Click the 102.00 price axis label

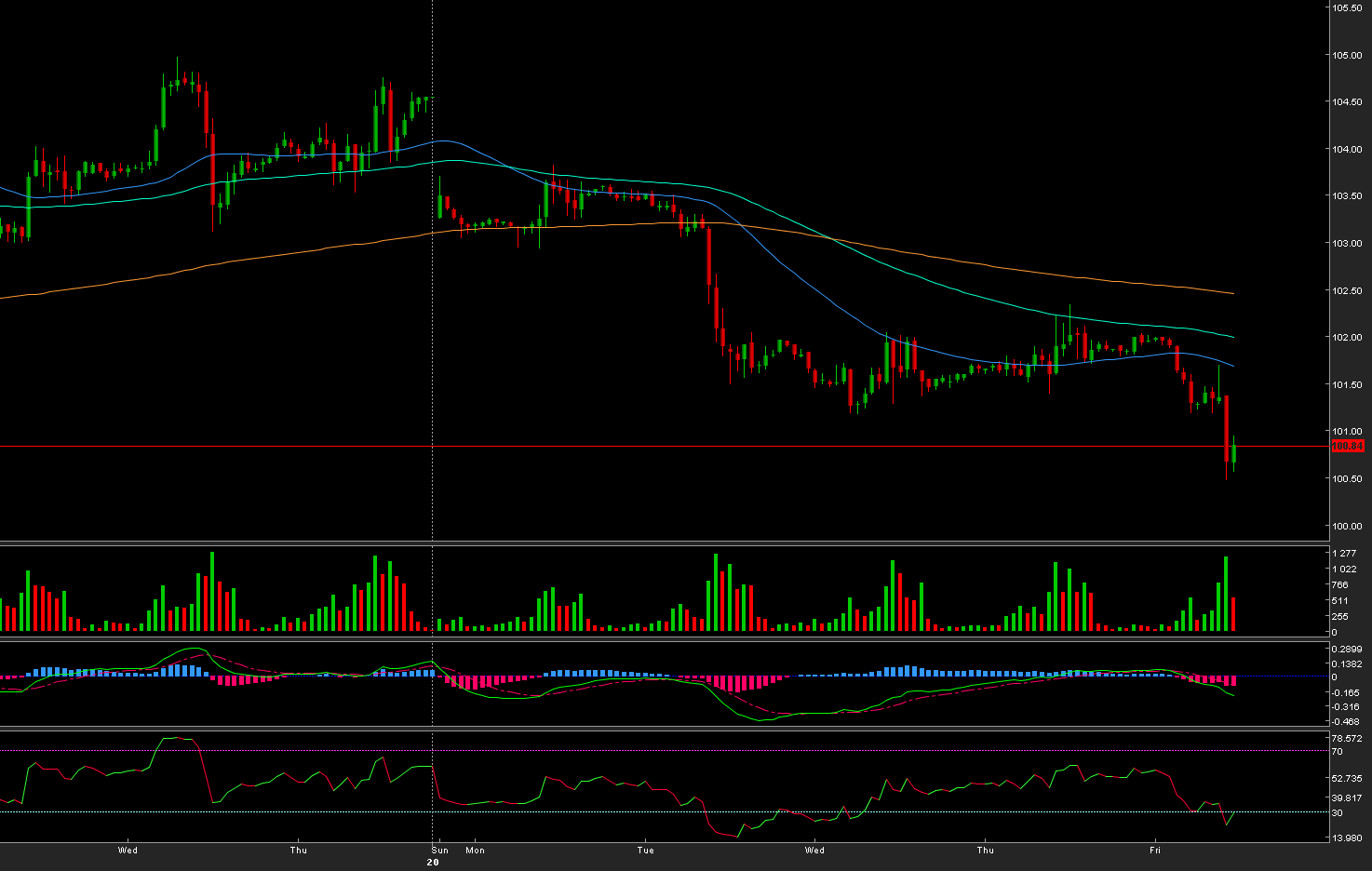[1347, 338]
